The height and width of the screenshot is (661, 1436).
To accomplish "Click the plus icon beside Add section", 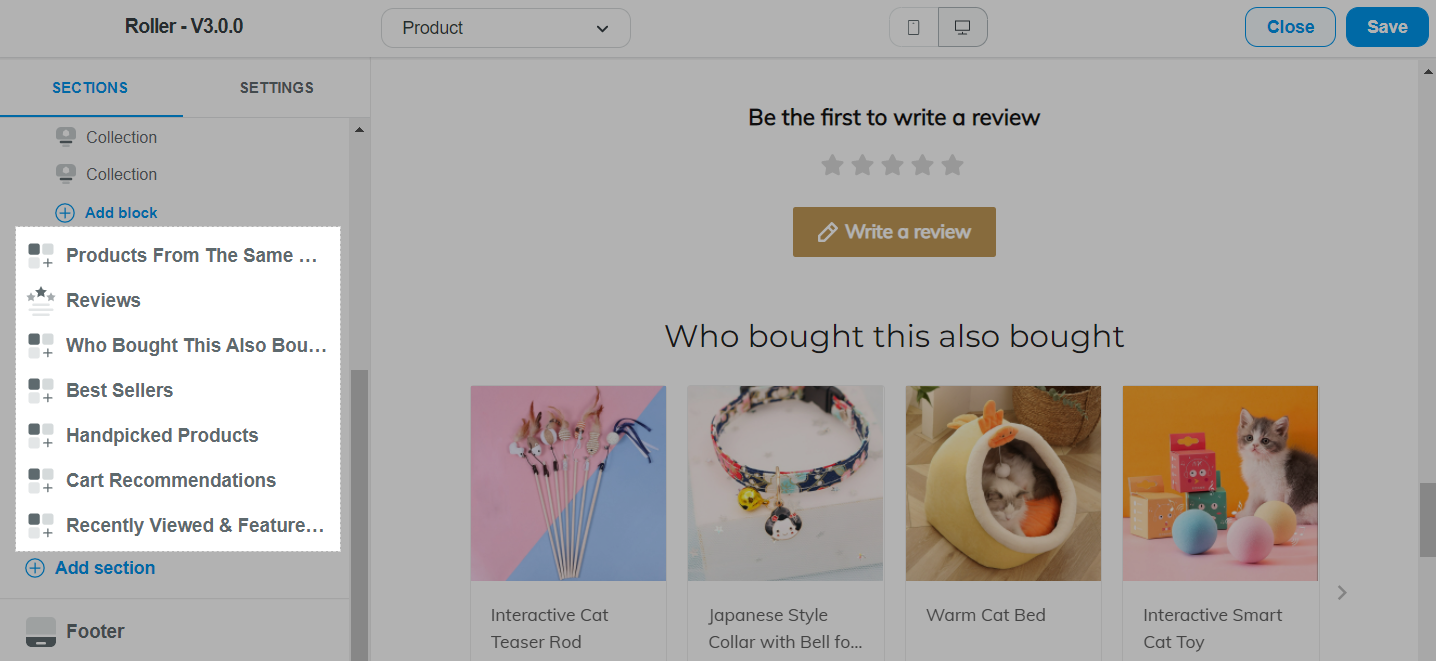I will 35,568.
